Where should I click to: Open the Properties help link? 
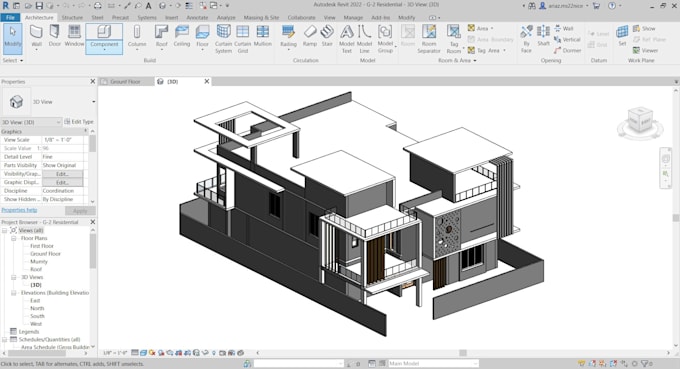pyautogui.click(x=19, y=210)
